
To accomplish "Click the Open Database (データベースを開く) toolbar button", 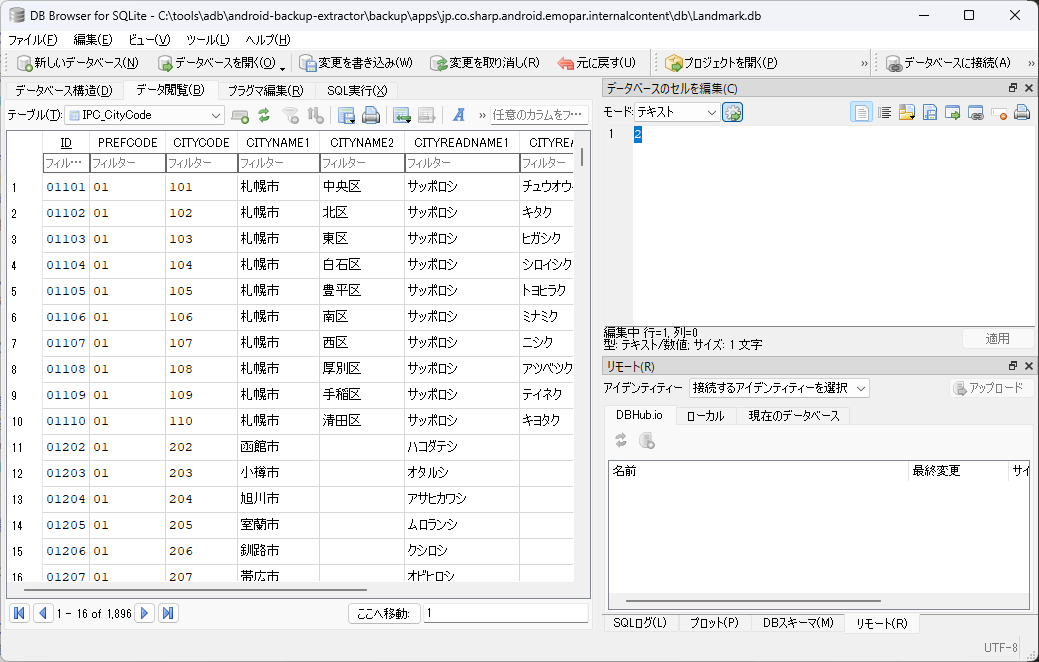I will coord(217,63).
